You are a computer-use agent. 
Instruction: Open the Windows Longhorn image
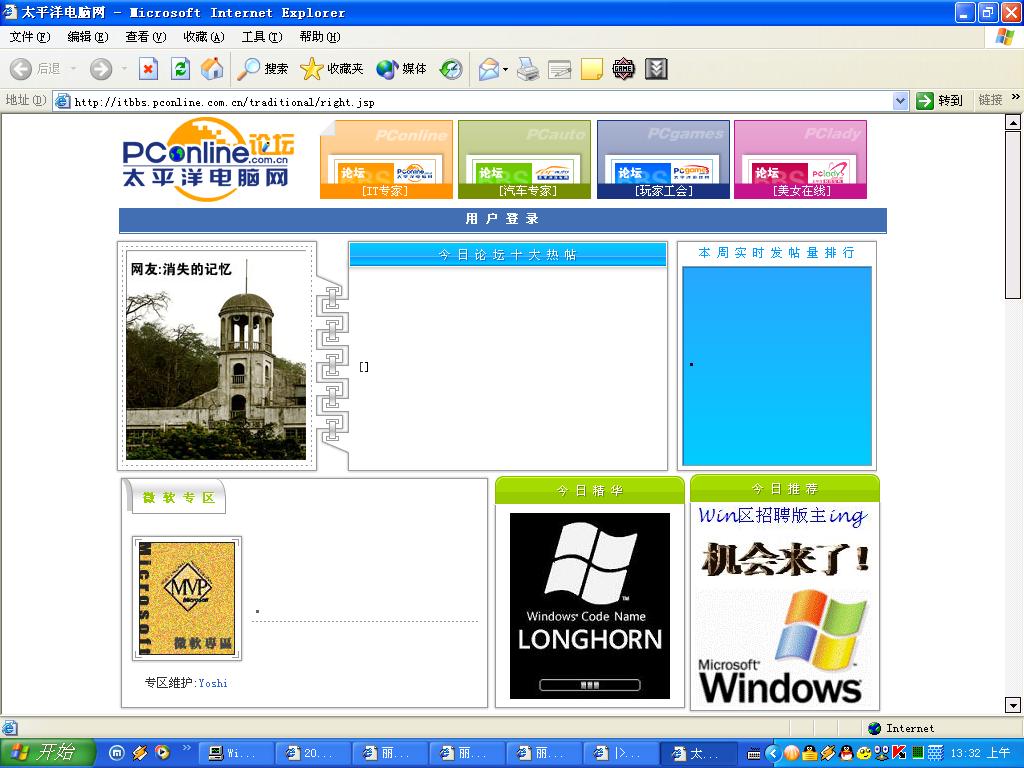(x=590, y=605)
